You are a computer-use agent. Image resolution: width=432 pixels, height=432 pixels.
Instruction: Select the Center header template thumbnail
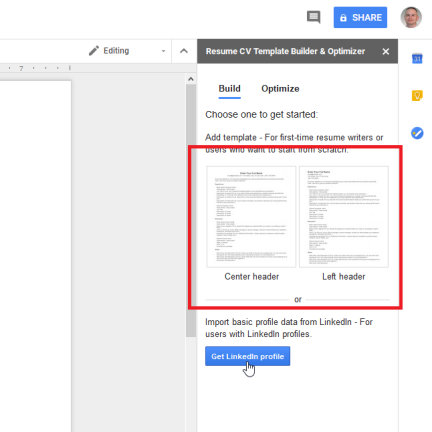(251, 217)
